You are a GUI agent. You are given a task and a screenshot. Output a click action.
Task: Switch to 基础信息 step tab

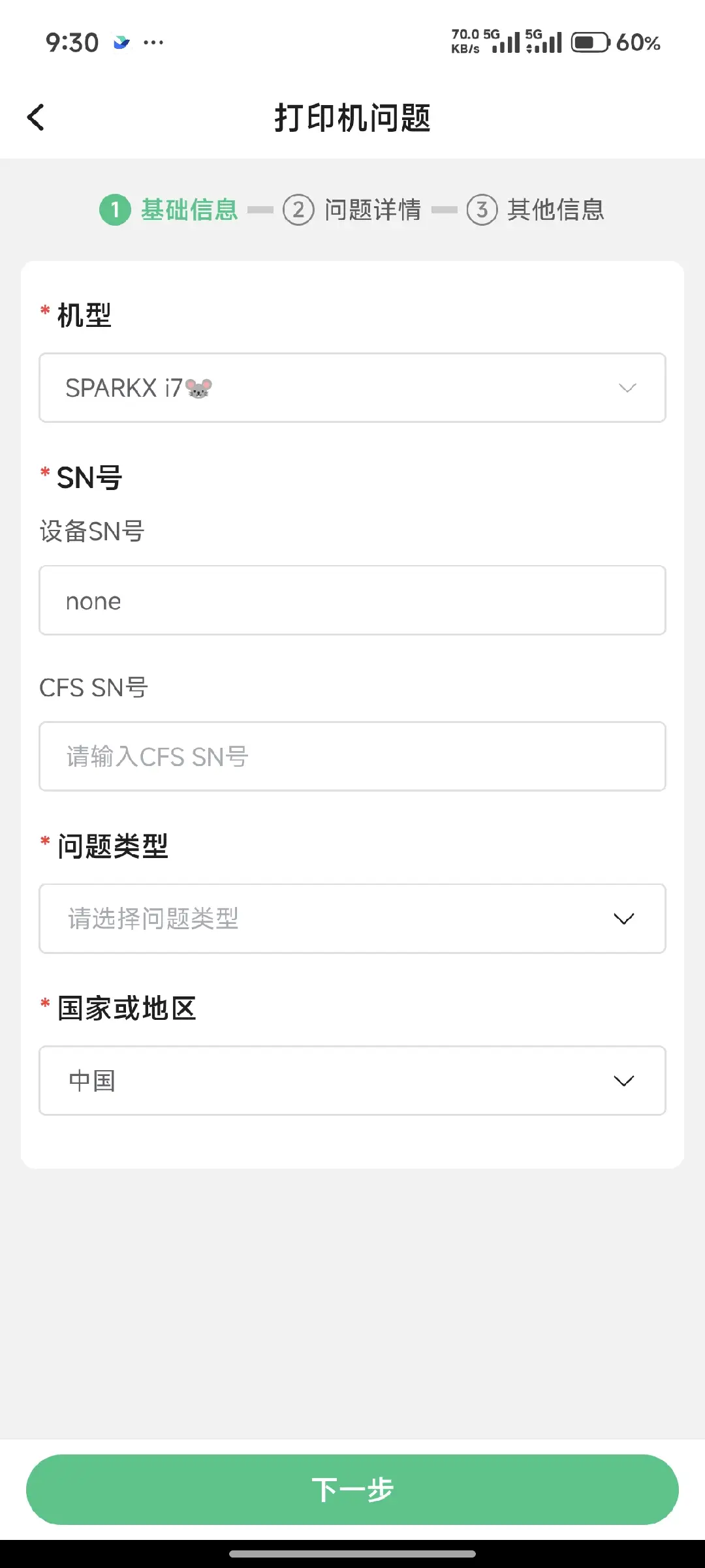[x=189, y=209]
